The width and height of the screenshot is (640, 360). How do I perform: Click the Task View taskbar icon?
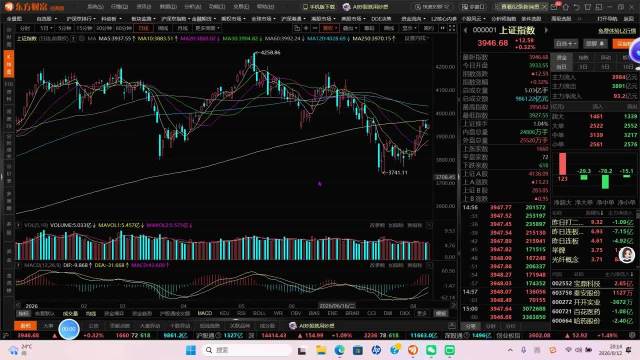coord(302,350)
